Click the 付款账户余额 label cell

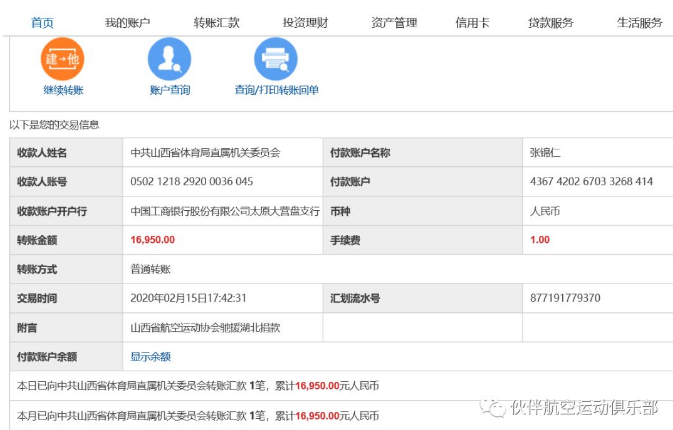tap(66, 357)
